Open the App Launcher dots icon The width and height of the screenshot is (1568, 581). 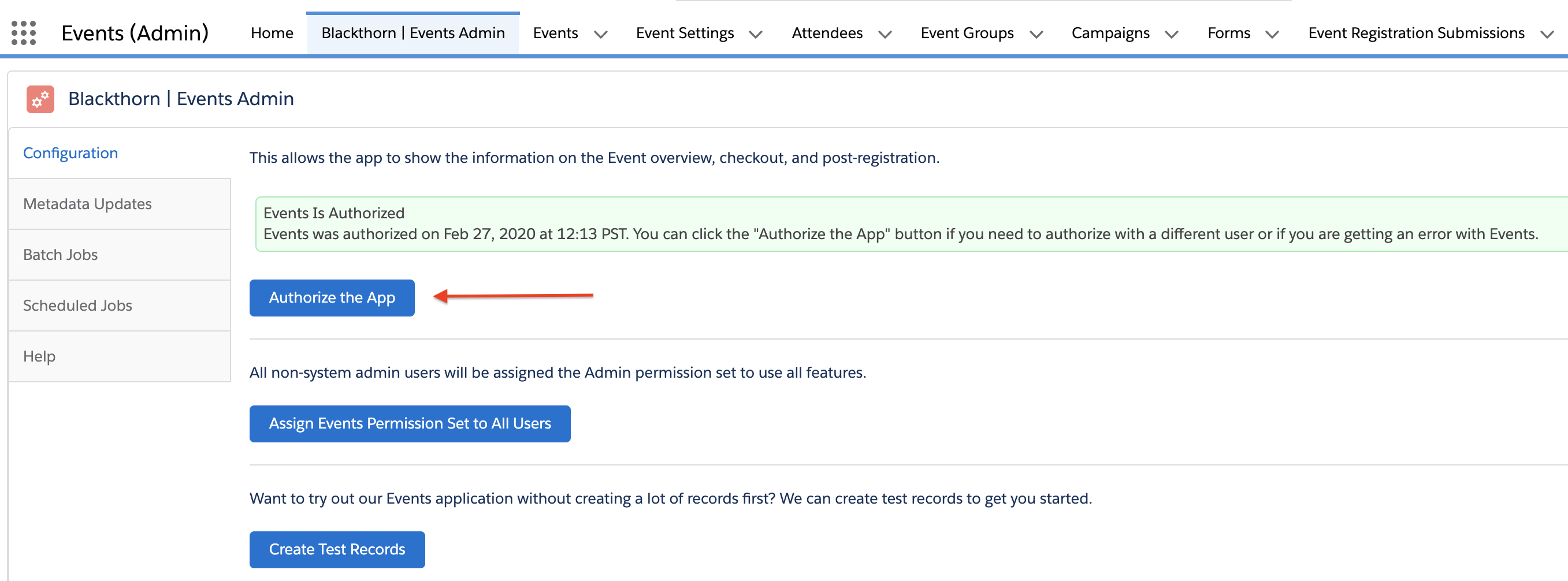click(x=24, y=33)
